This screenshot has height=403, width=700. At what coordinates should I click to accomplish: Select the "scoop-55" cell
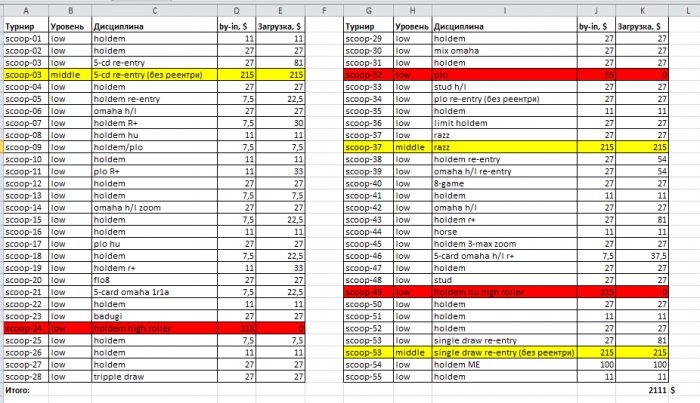point(368,376)
